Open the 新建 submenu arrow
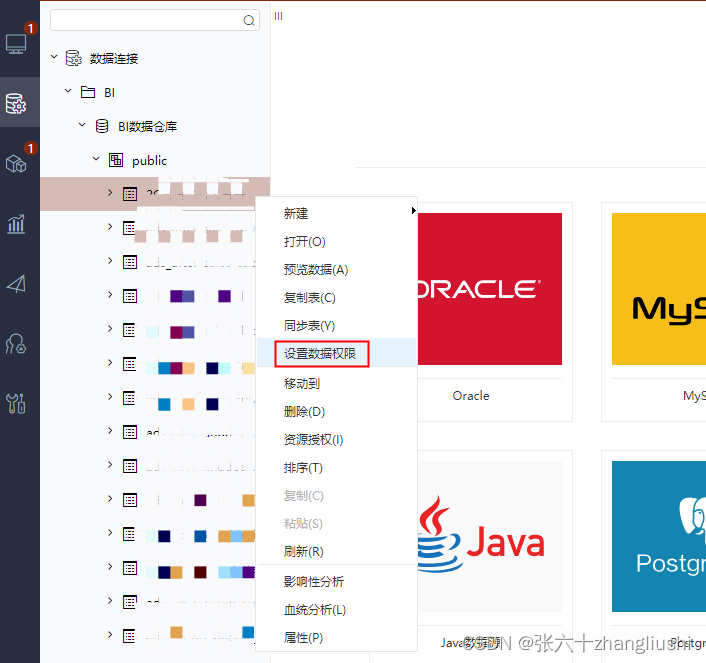Viewport: 706px width, 663px height. (x=413, y=210)
